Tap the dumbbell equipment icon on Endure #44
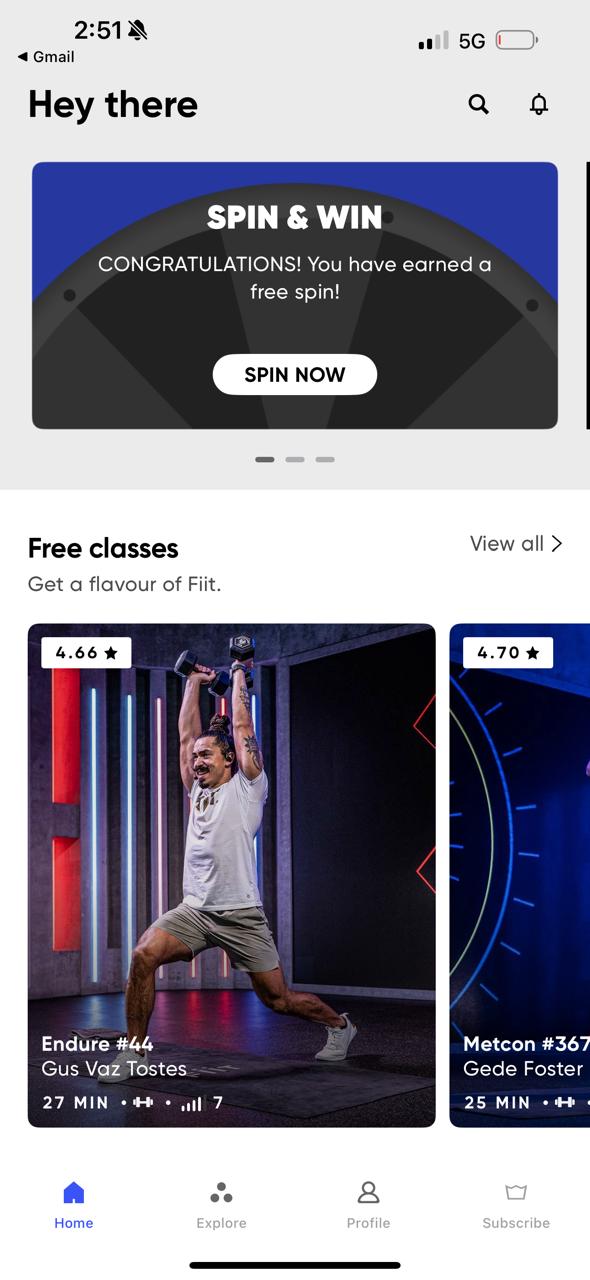Screen dimensions: 590x1280 click(x=144, y=1102)
